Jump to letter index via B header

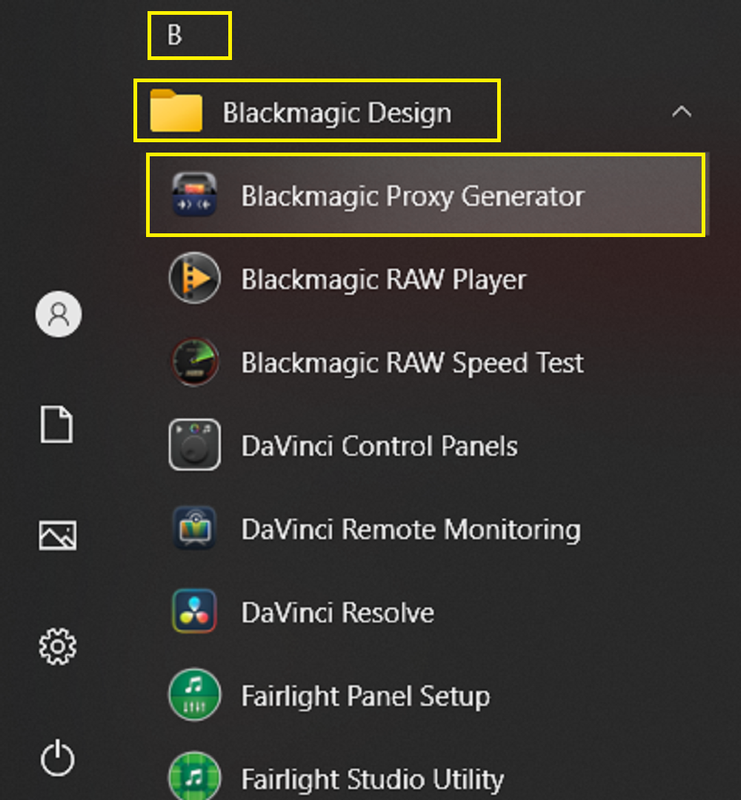click(x=175, y=35)
